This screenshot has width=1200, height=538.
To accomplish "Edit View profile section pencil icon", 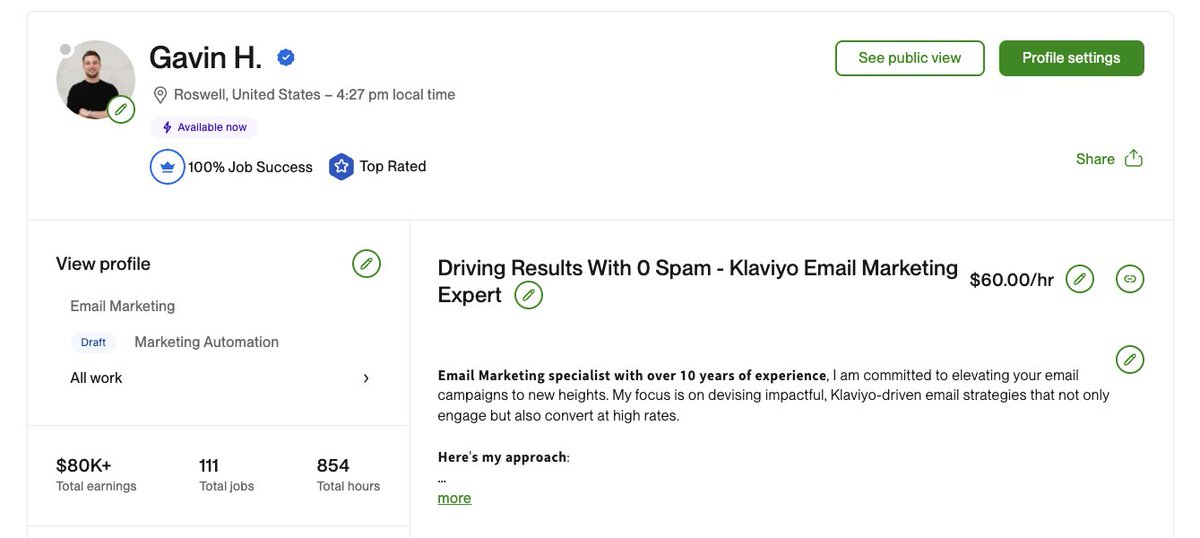I will tap(366, 264).
